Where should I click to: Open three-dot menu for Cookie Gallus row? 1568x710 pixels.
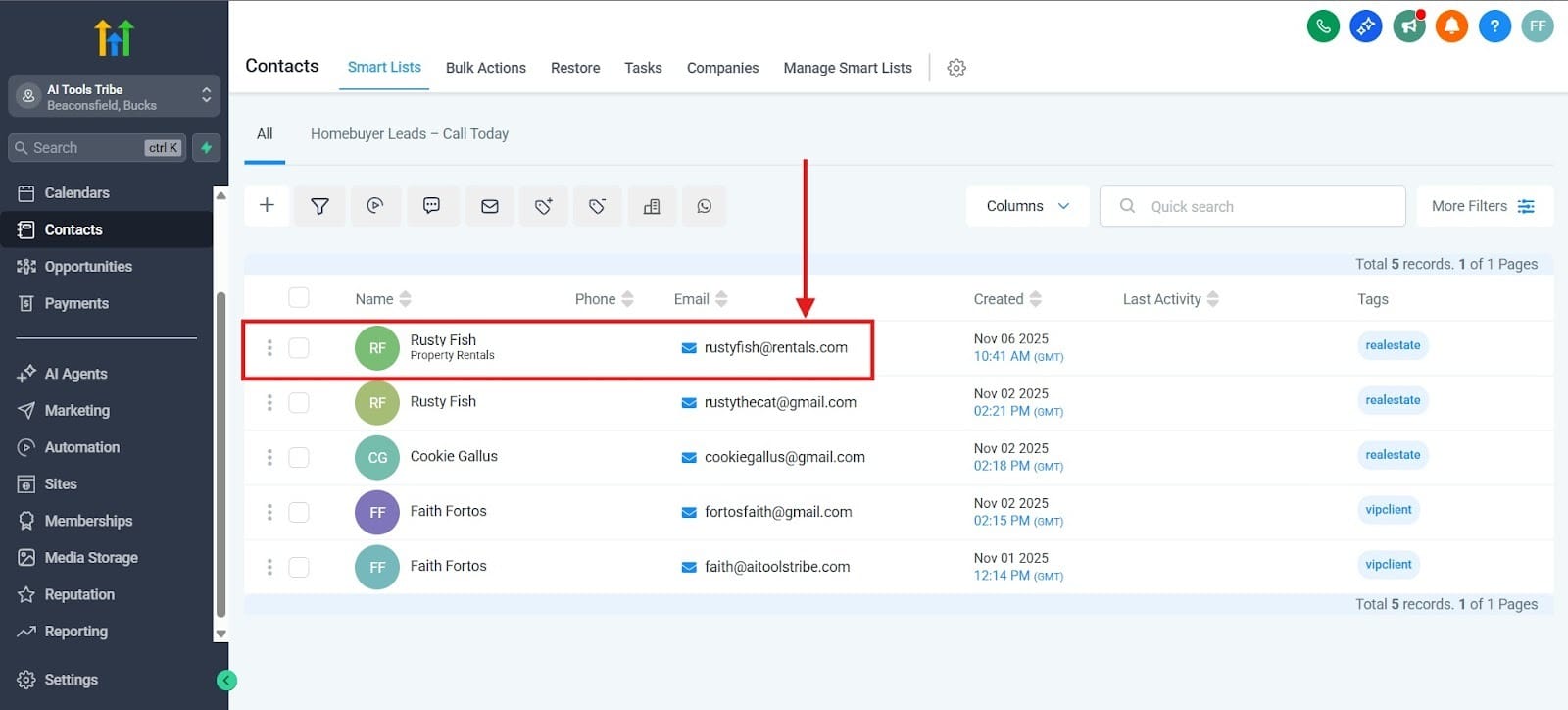pos(269,458)
